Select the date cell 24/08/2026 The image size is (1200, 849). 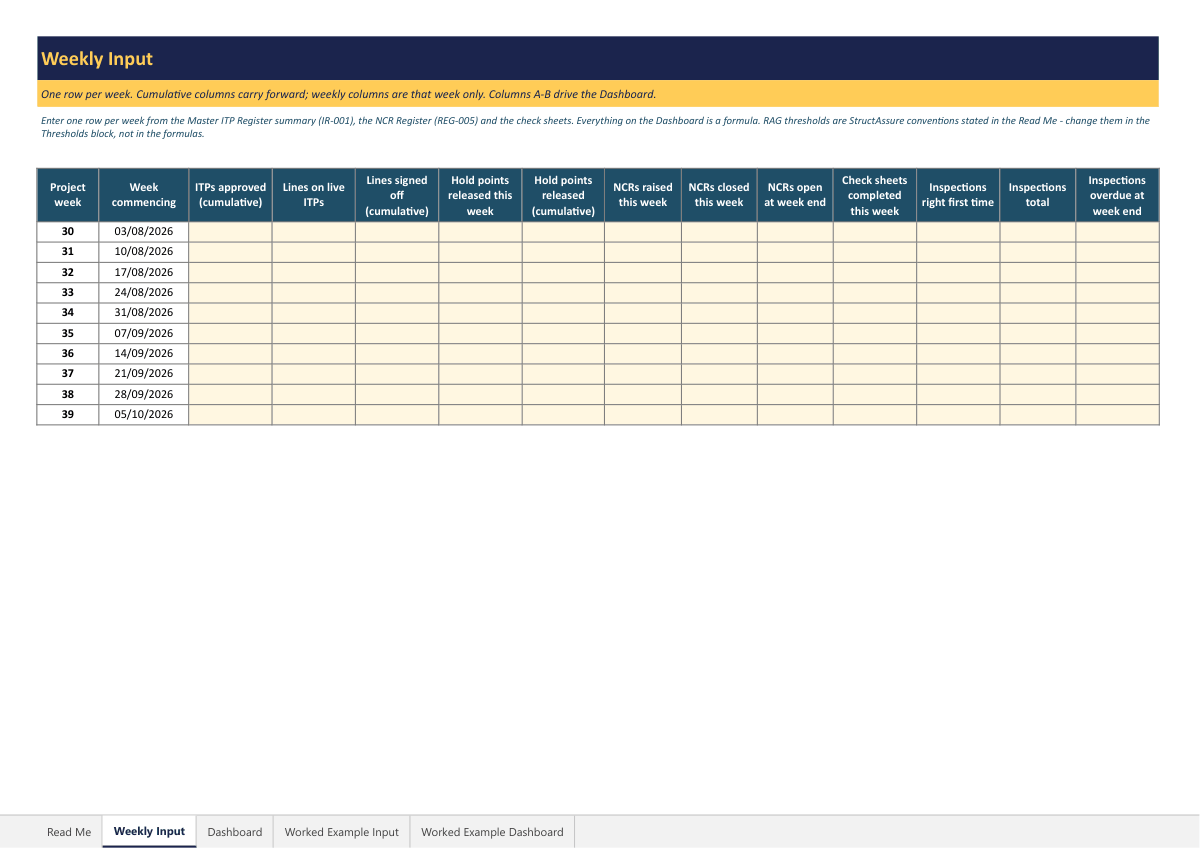[144, 293]
